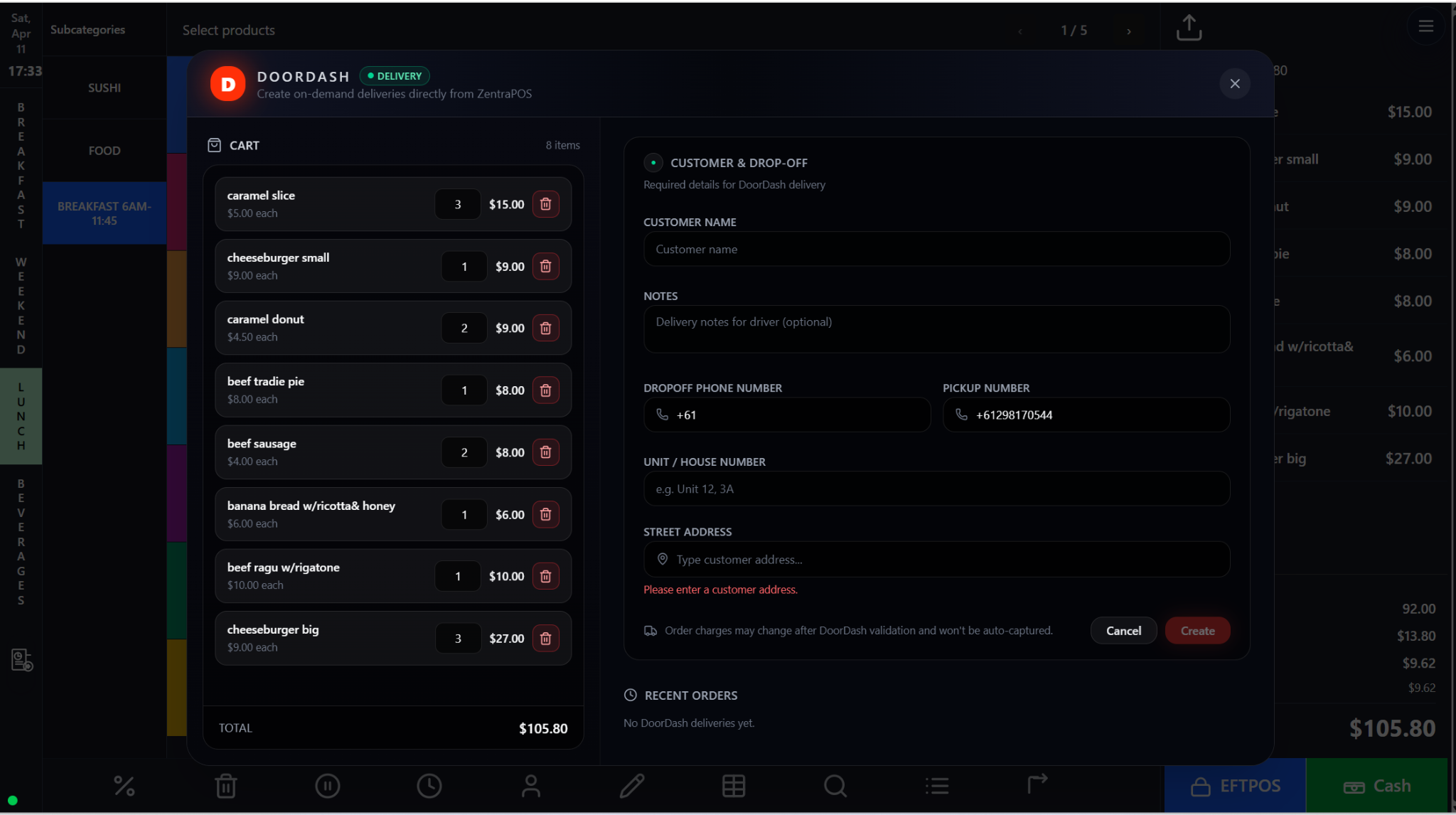The height and width of the screenshot is (815, 1456).
Task: Delete caramel slice from cart
Action: point(545,204)
